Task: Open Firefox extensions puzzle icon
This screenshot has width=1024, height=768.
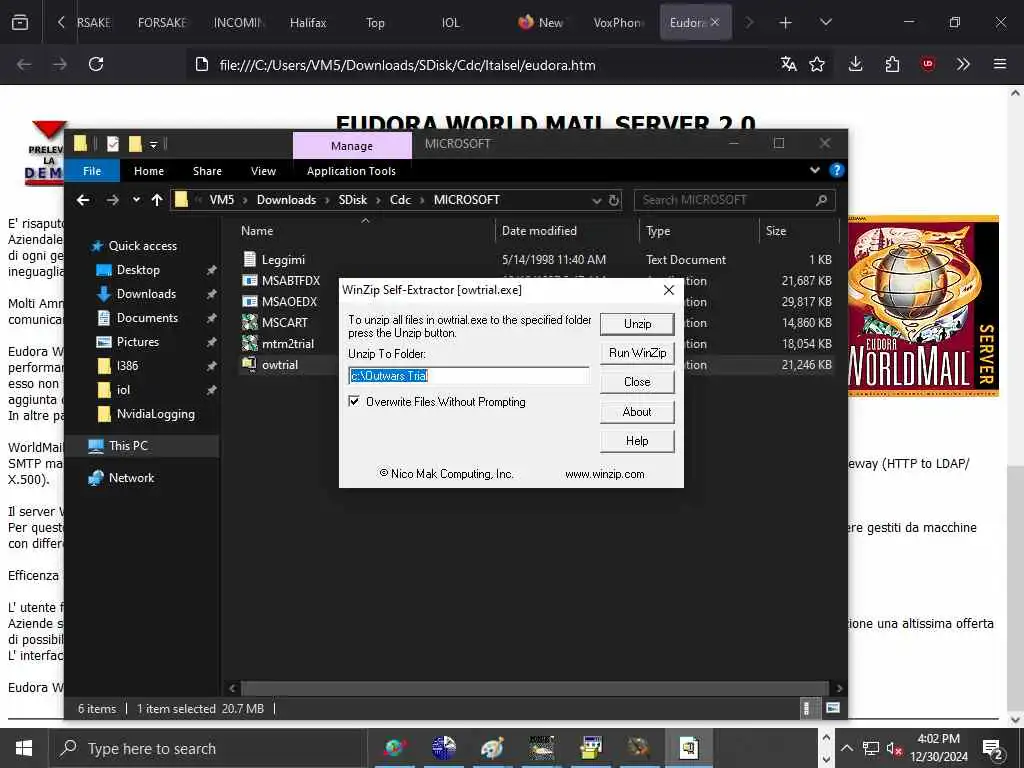Action: [892, 64]
